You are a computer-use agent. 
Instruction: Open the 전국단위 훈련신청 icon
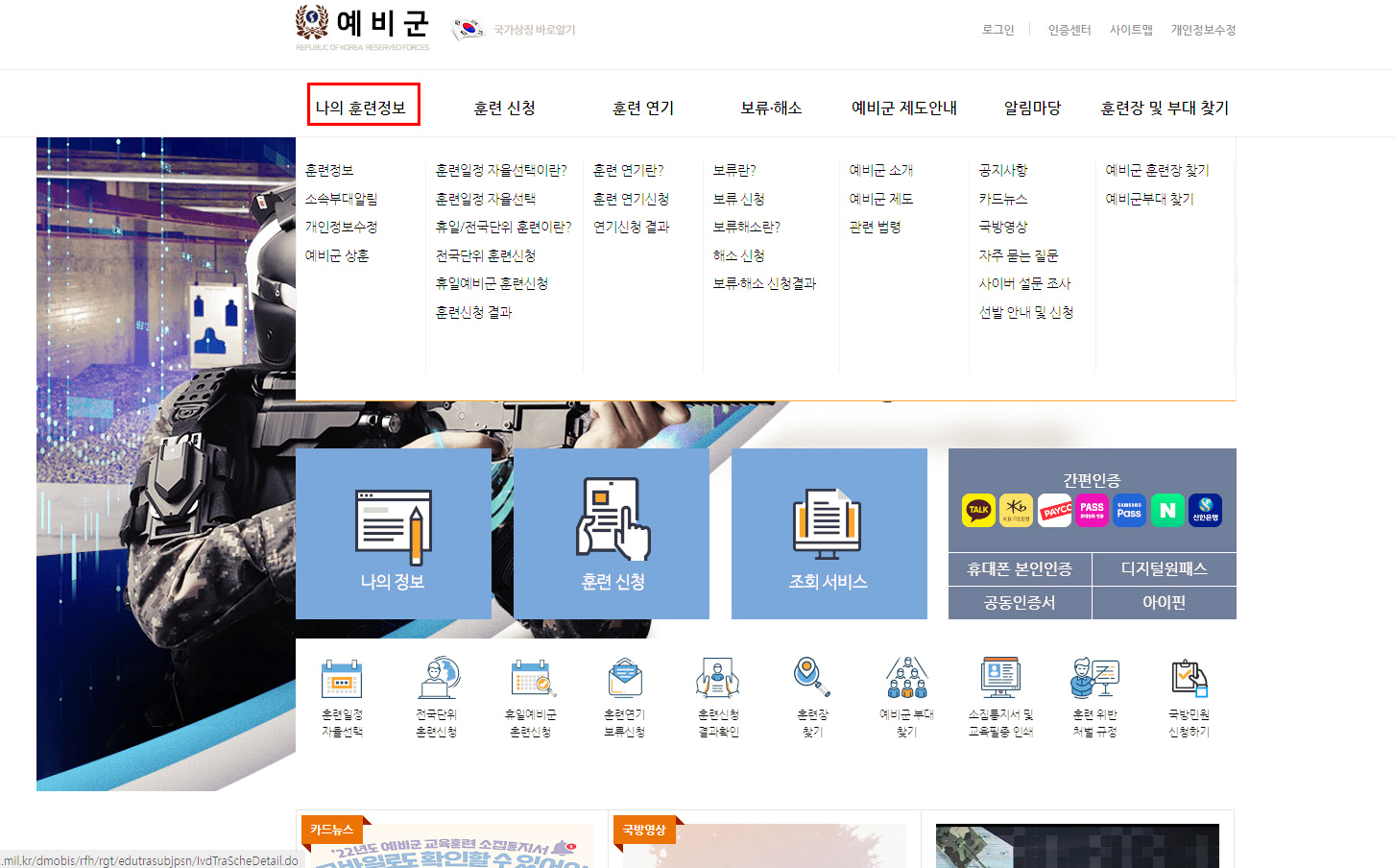(x=437, y=679)
